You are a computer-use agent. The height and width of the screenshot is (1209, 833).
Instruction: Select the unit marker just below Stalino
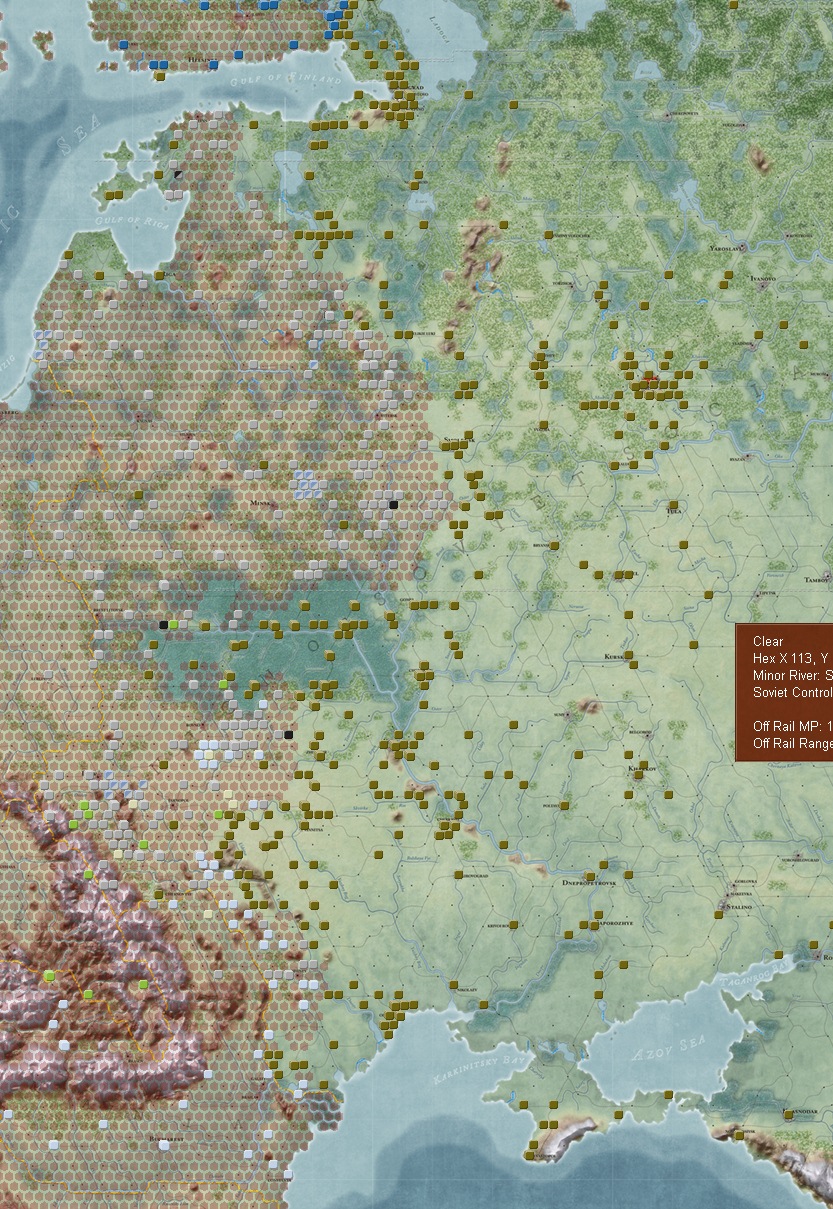(719, 914)
